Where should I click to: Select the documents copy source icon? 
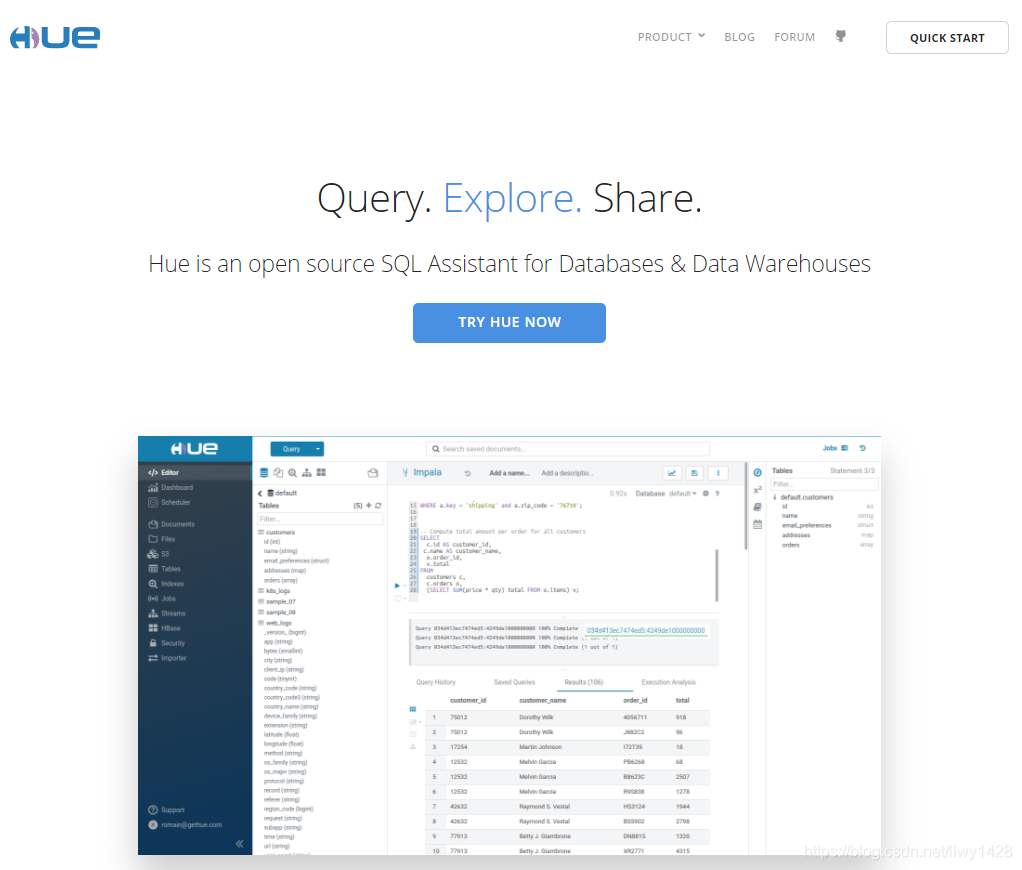coord(278,473)
